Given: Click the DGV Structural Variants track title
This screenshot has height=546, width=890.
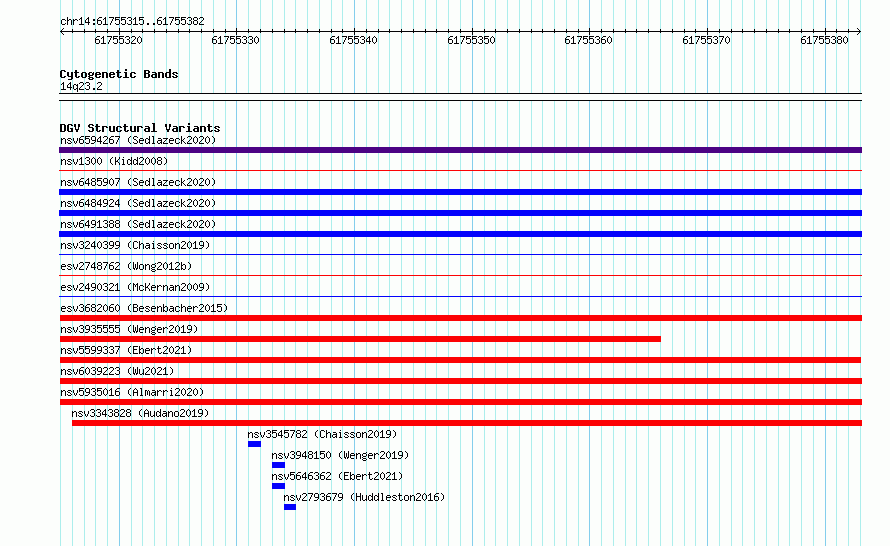Looking at the screenshot, I should [140, 128].
